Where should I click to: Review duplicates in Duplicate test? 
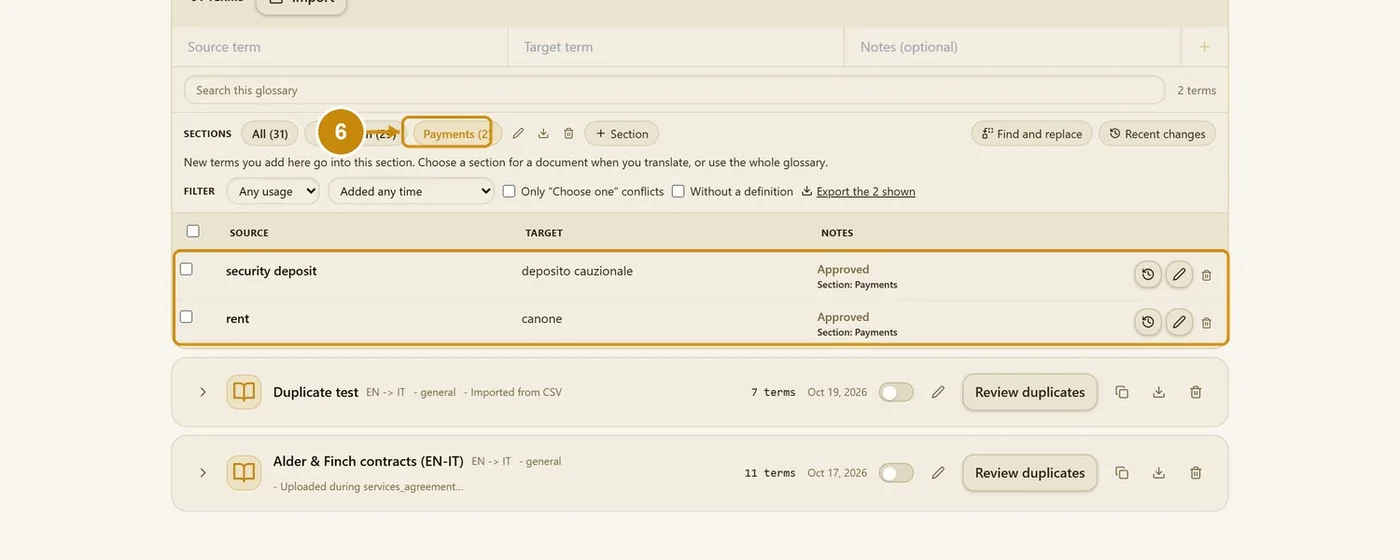pyautogui.click(x=1030, y=392)
